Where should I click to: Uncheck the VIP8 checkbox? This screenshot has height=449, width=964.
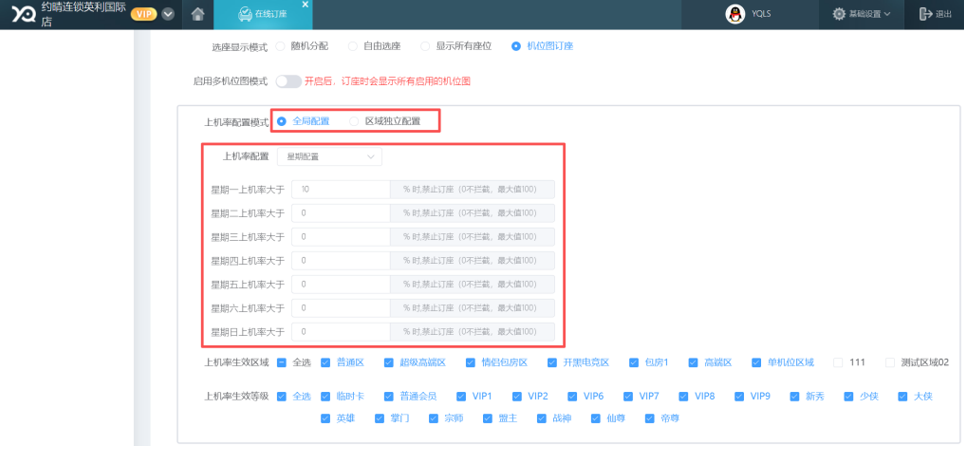pyautogui.click(x=684, y=396)
